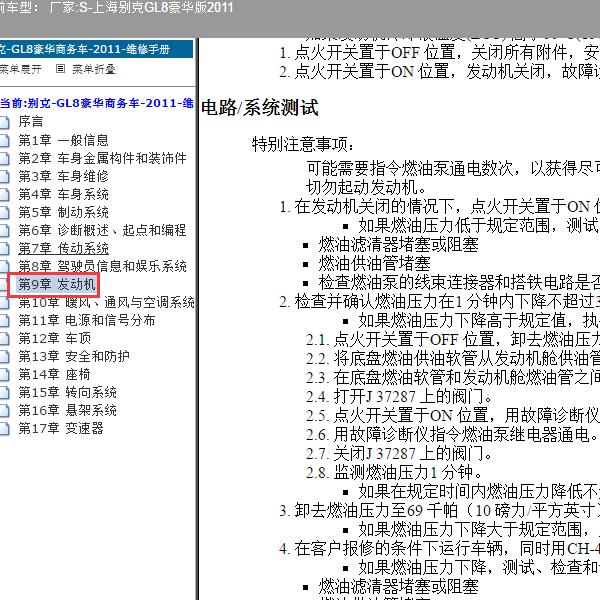Click the icon beside 菜单折叠
The width and height of the screenshot is (600, 600).
[x=60, y=69]
